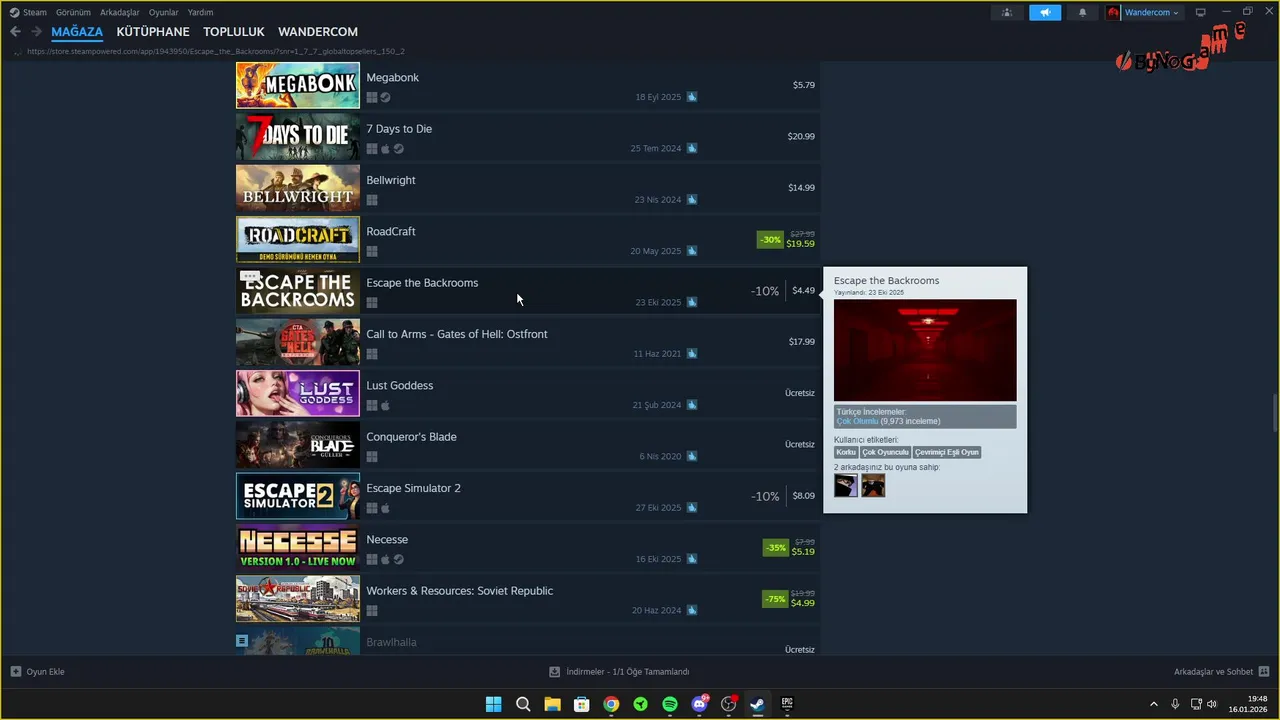Image resolution: width=1280 pixels, height=720 pixels.
Task: Click the Steam logo icon in the menu bar
Action: [x=14, y=12]
